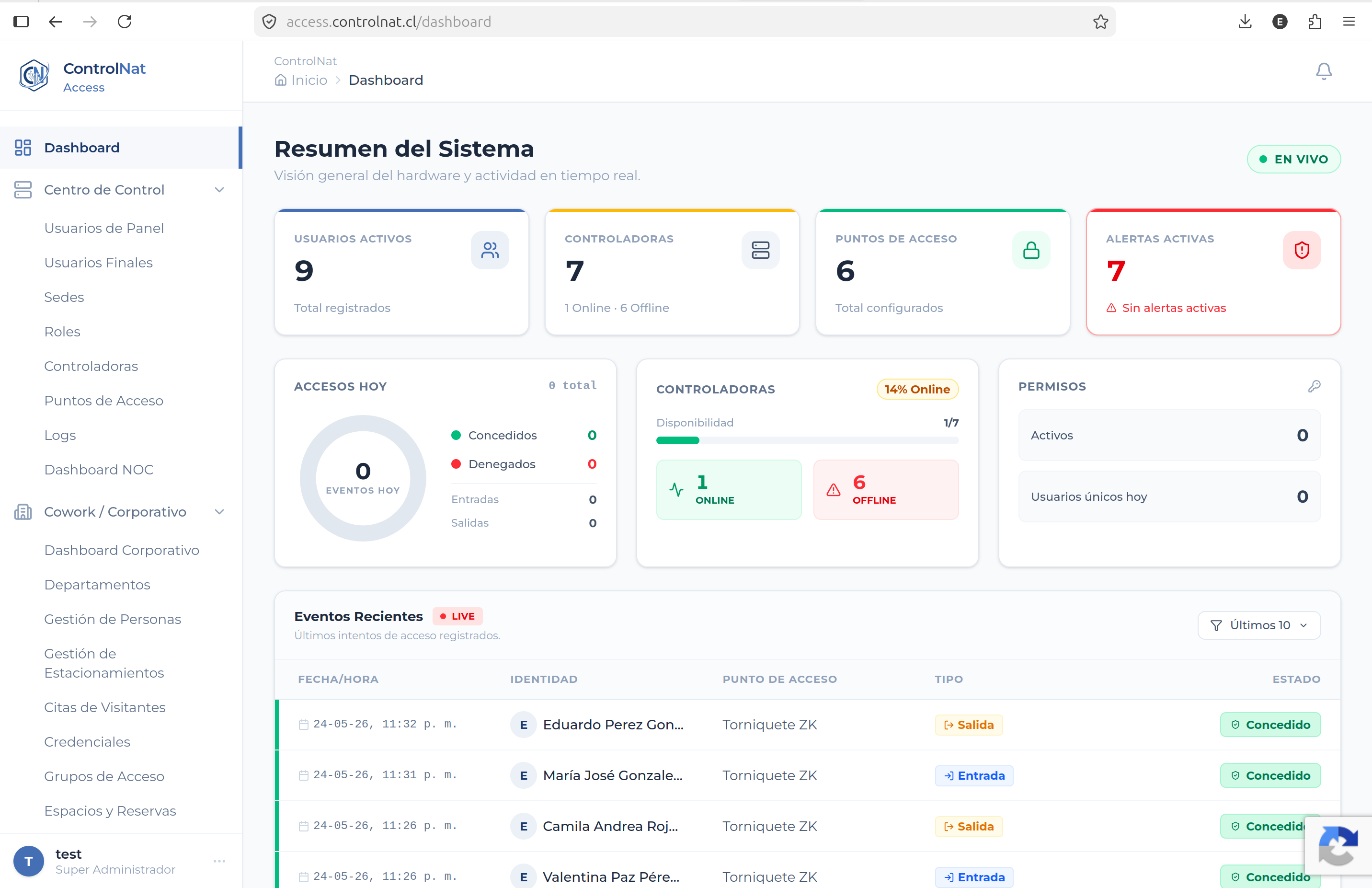This screenshot has width=1372, height=888.
Task: Click the ControlNat logo icon
Action: tap(34, 76)
